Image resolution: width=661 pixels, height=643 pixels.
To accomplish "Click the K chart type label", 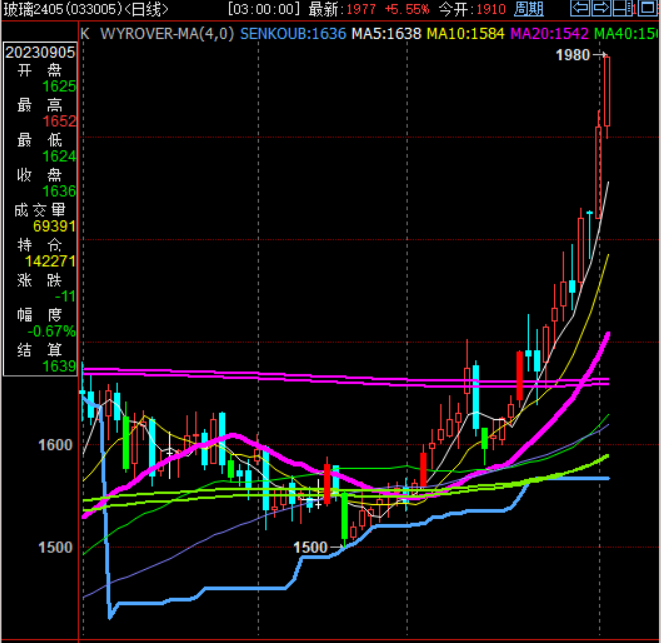I will pos(85,33).
